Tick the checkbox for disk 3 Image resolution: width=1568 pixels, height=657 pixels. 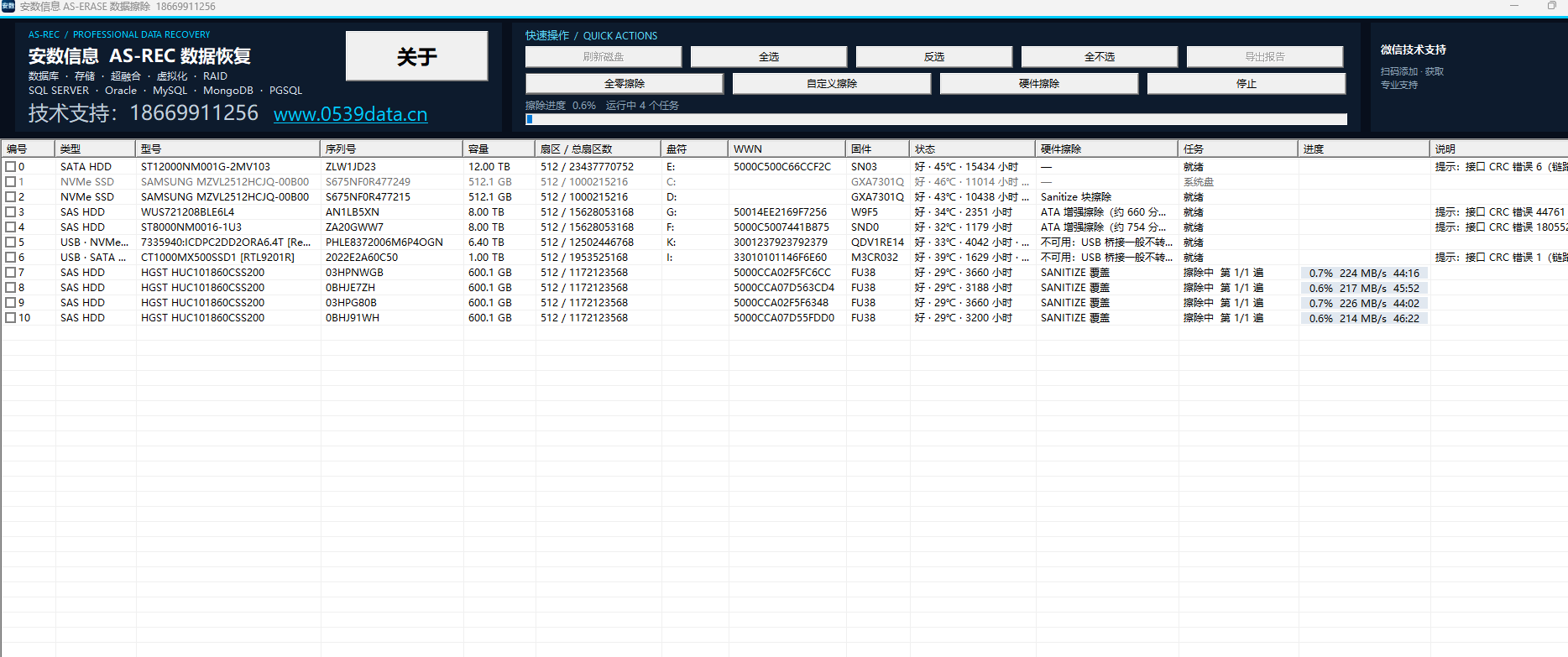pos(11,212)
